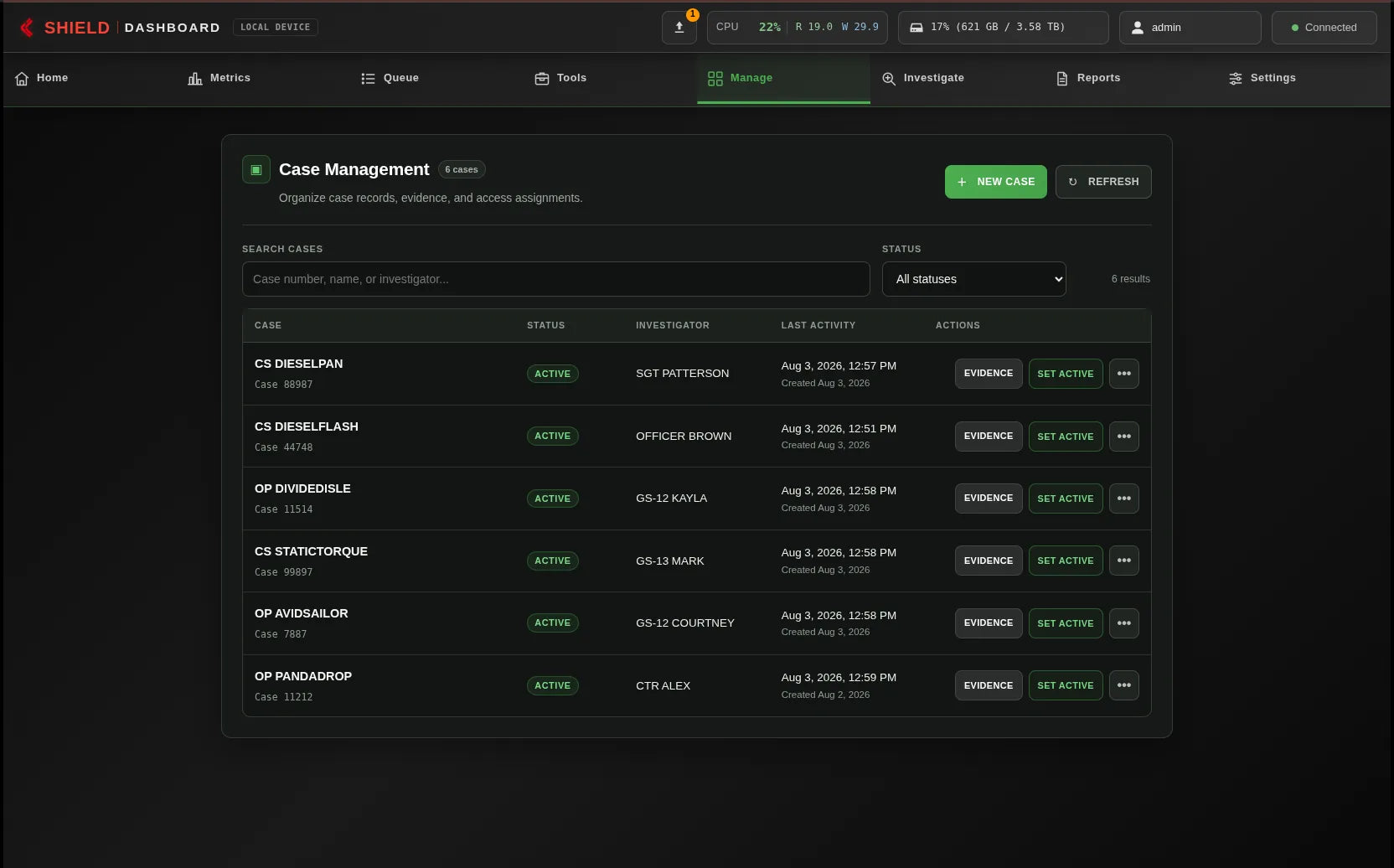Click the Reports document icon
The height and width of the screenshot is (868, 1394).
click(1062, 79)
